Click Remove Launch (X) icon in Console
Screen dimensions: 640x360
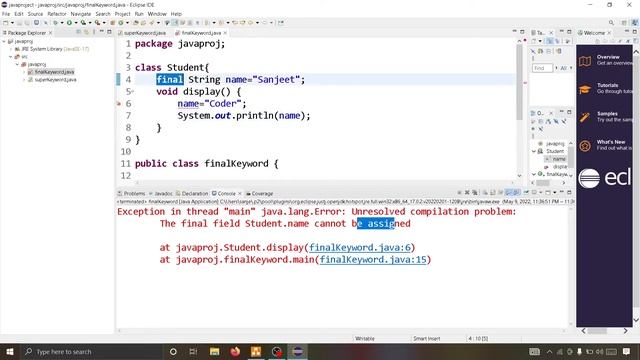[467, 193]
